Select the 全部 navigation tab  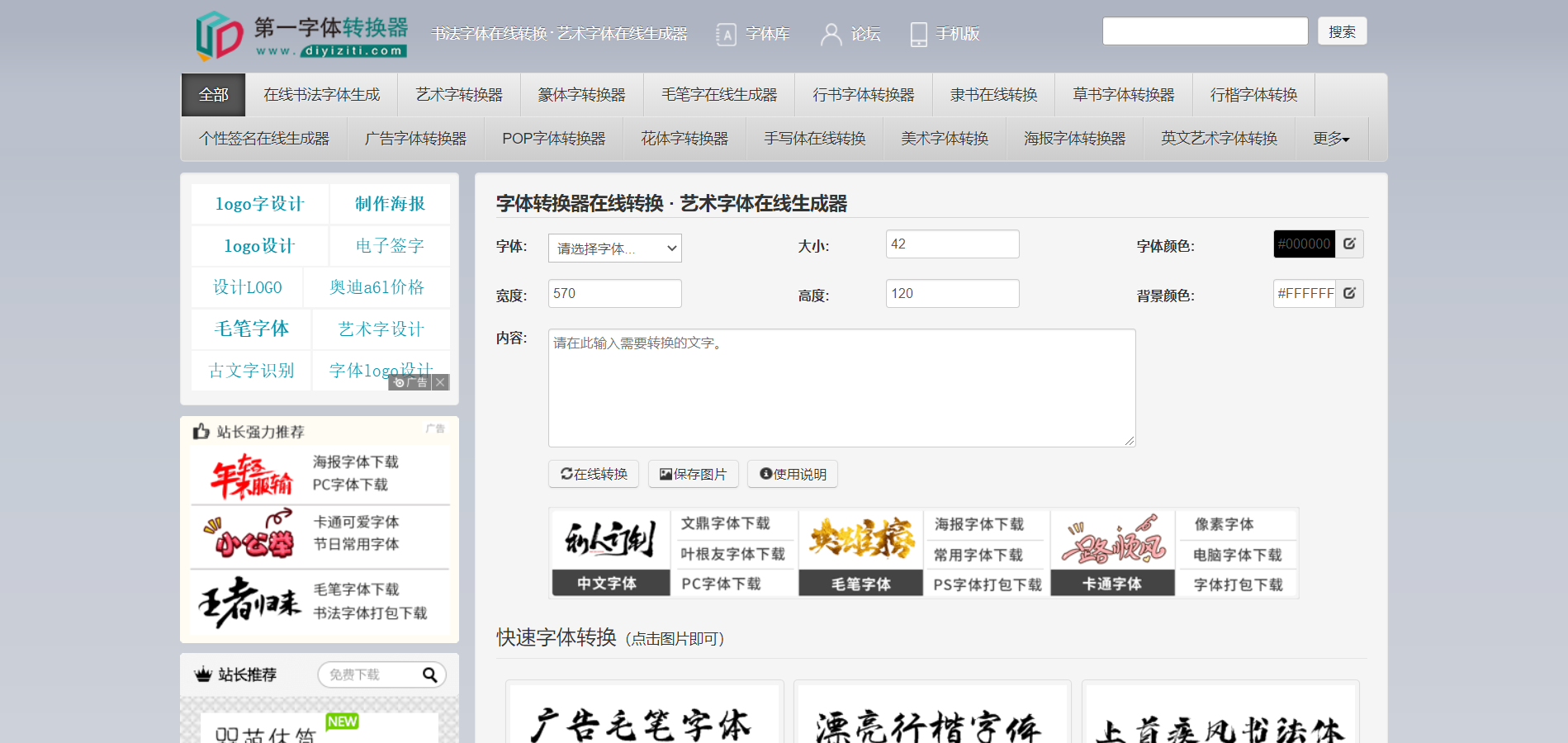tap(213, 95)
